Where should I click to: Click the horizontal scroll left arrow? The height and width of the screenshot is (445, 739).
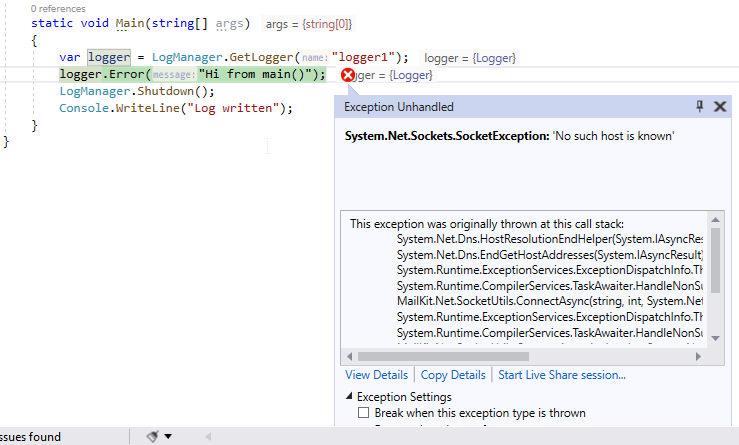click(349, 356)
